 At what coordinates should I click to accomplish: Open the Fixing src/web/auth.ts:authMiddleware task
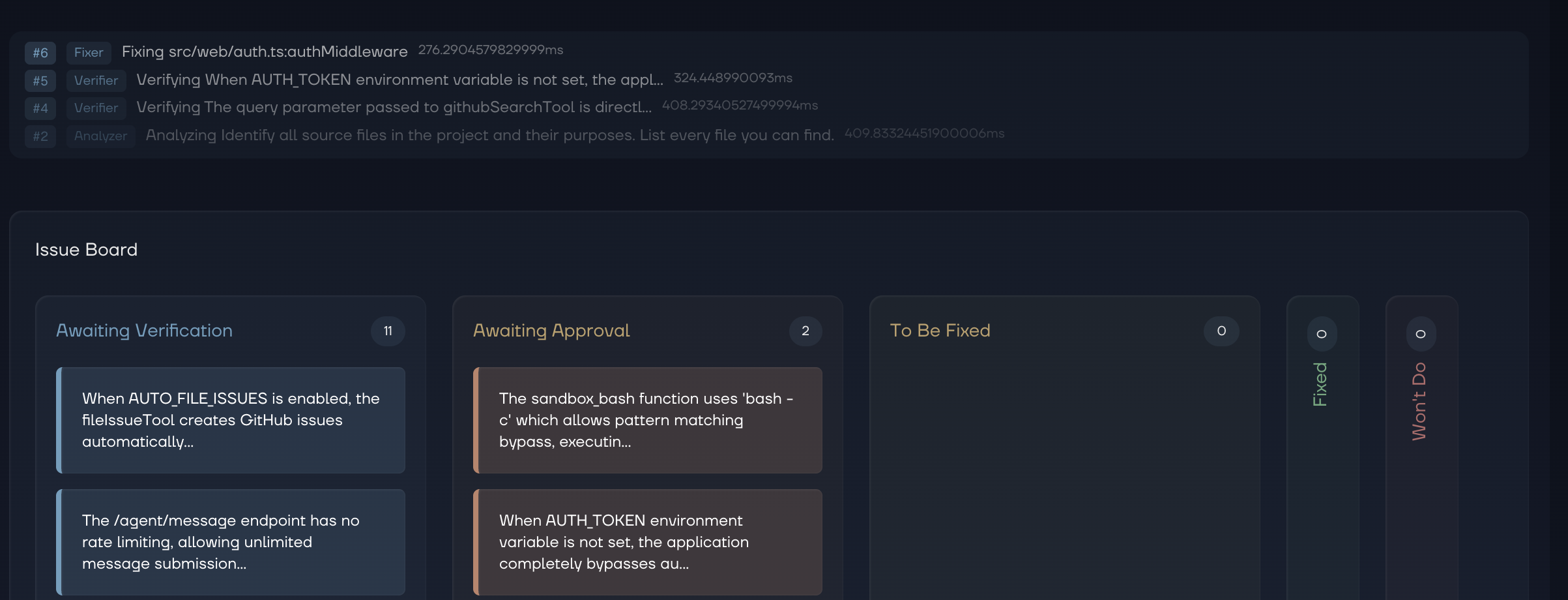click(265, 52)
